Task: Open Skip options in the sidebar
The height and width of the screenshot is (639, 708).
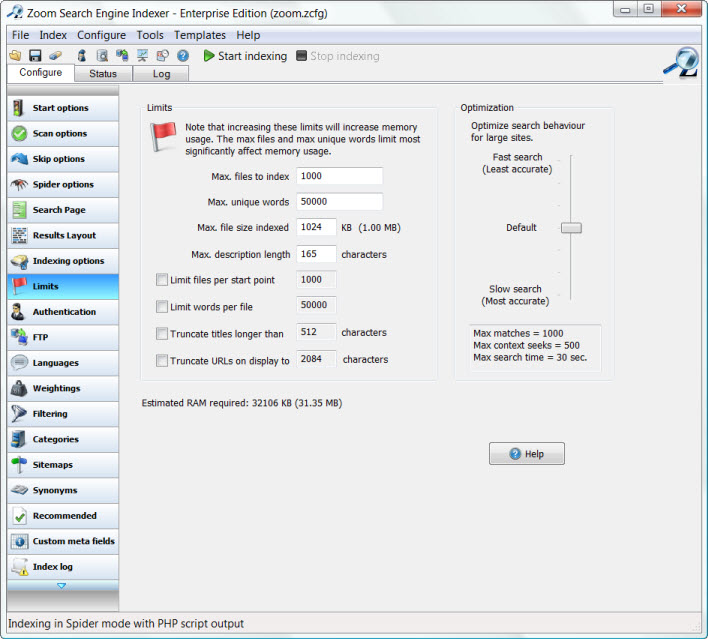Action: point(63,159)
